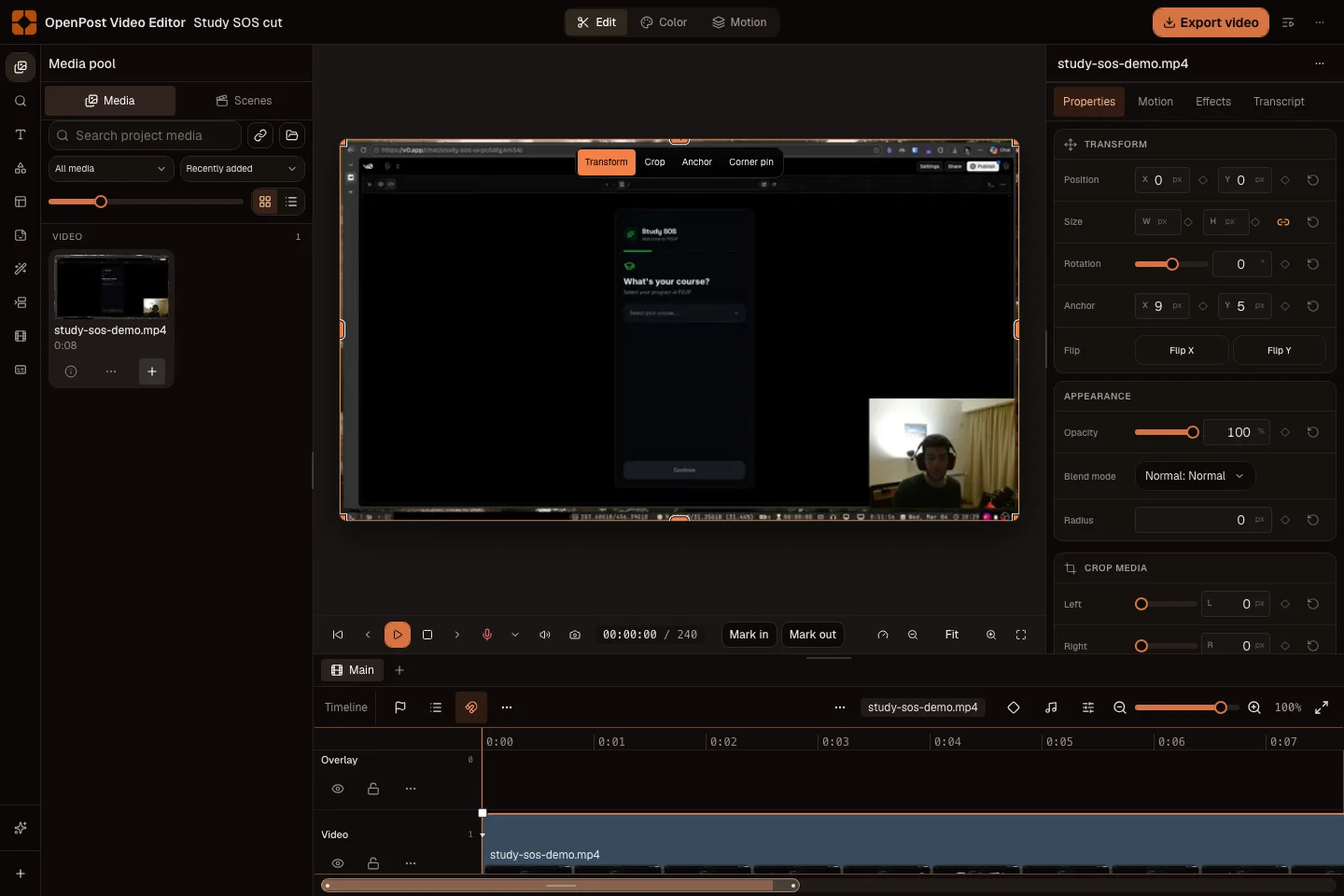Click the link import icon beside search
Viewport: 1344px width, 896px height.
point(260,135)
